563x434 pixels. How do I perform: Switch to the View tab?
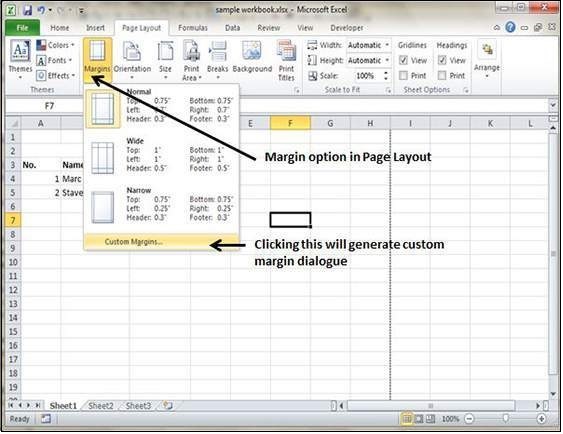click(x=305, y=28)
